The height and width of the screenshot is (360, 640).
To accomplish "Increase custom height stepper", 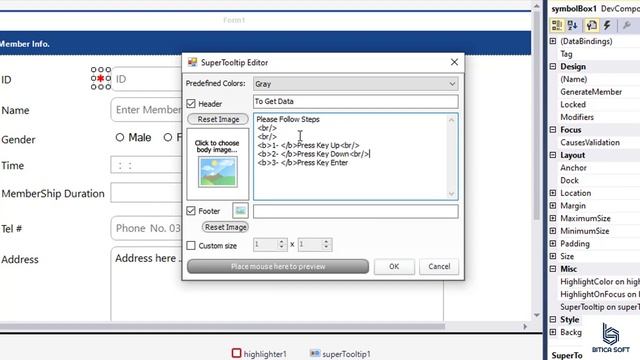I will click(x=326, y=242).
